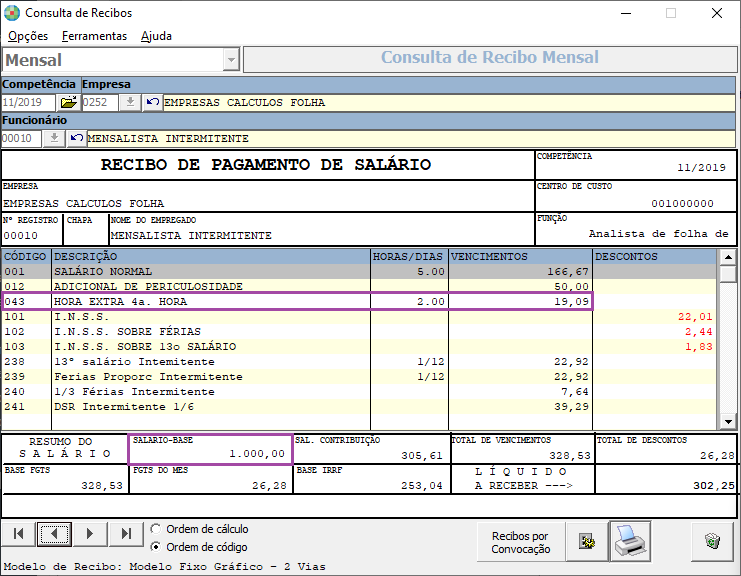Select the ADICIONAL DE PERICULOSIDADE row

click(359, 286)
